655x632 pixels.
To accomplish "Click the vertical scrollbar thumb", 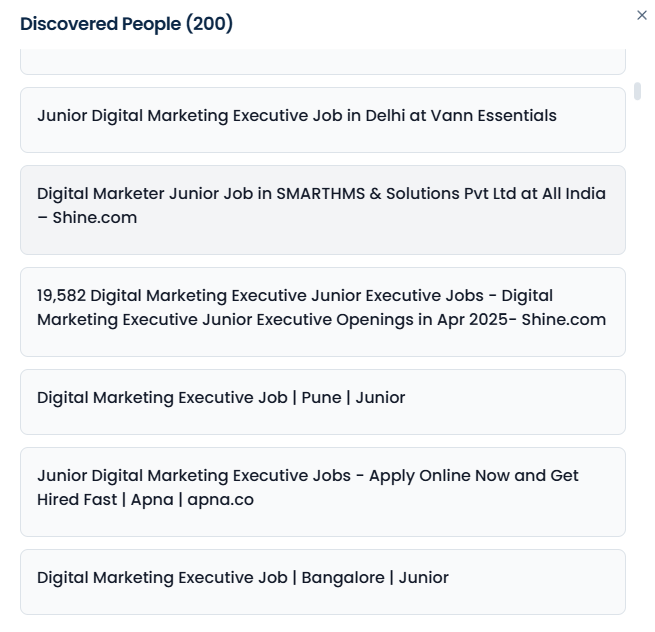I will pos(637,91).
